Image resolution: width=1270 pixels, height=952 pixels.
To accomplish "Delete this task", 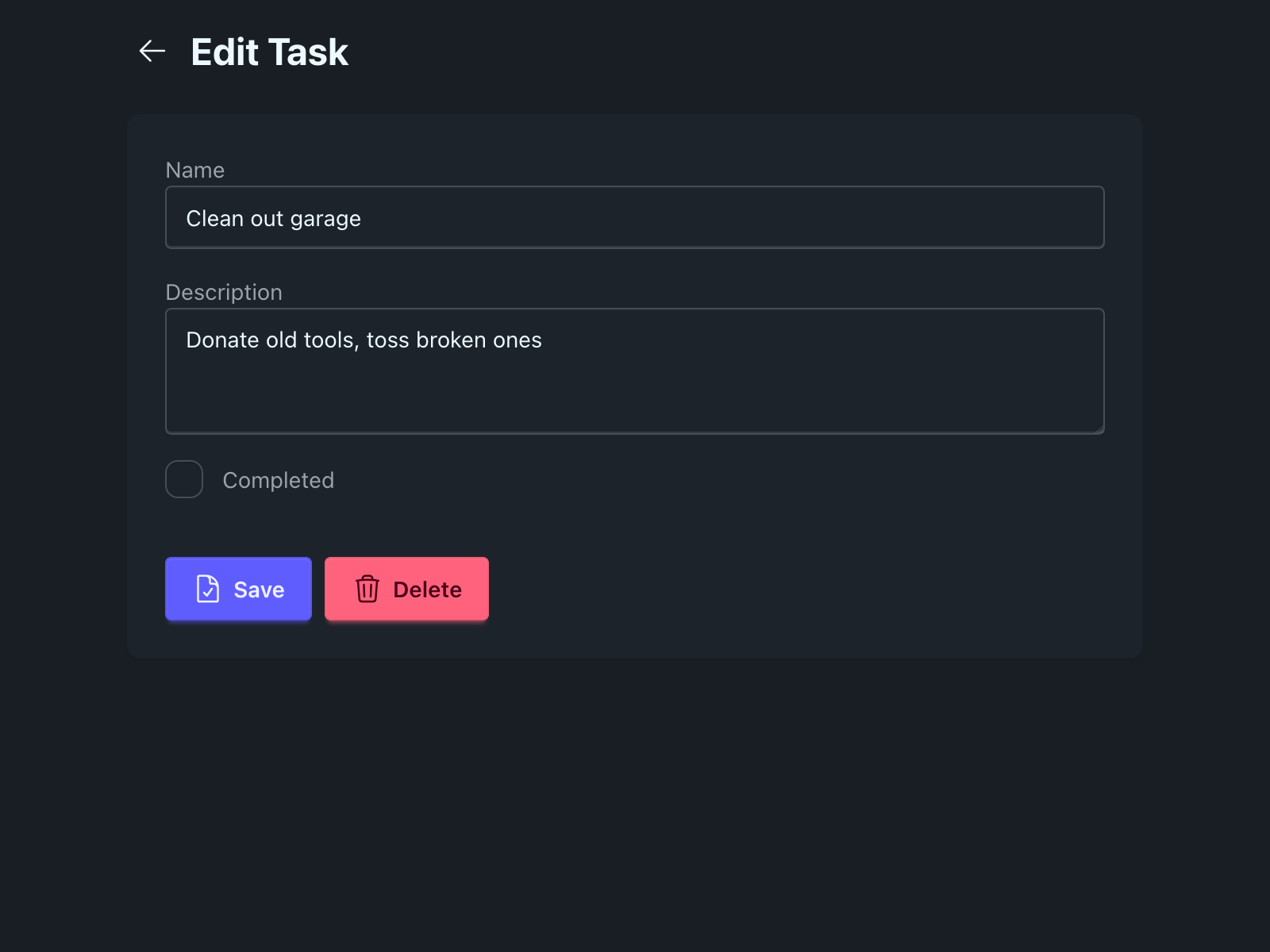I will [406, 589].
